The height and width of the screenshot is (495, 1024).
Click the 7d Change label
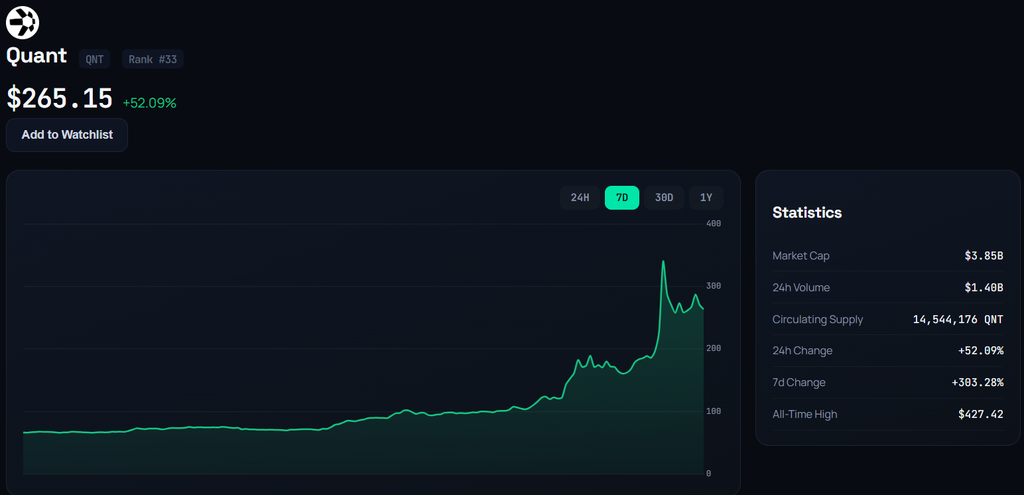coord(799,383)
